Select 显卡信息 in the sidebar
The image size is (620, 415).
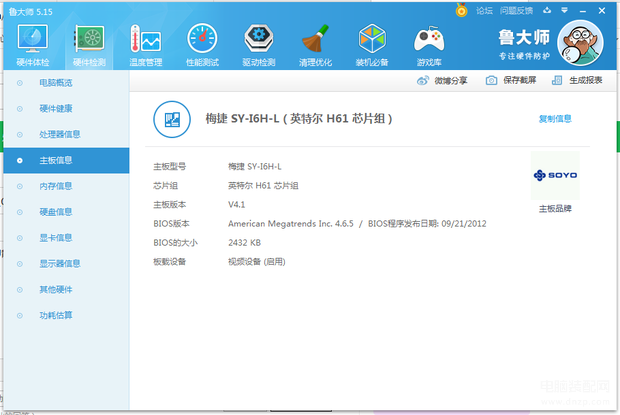(66, 238)
